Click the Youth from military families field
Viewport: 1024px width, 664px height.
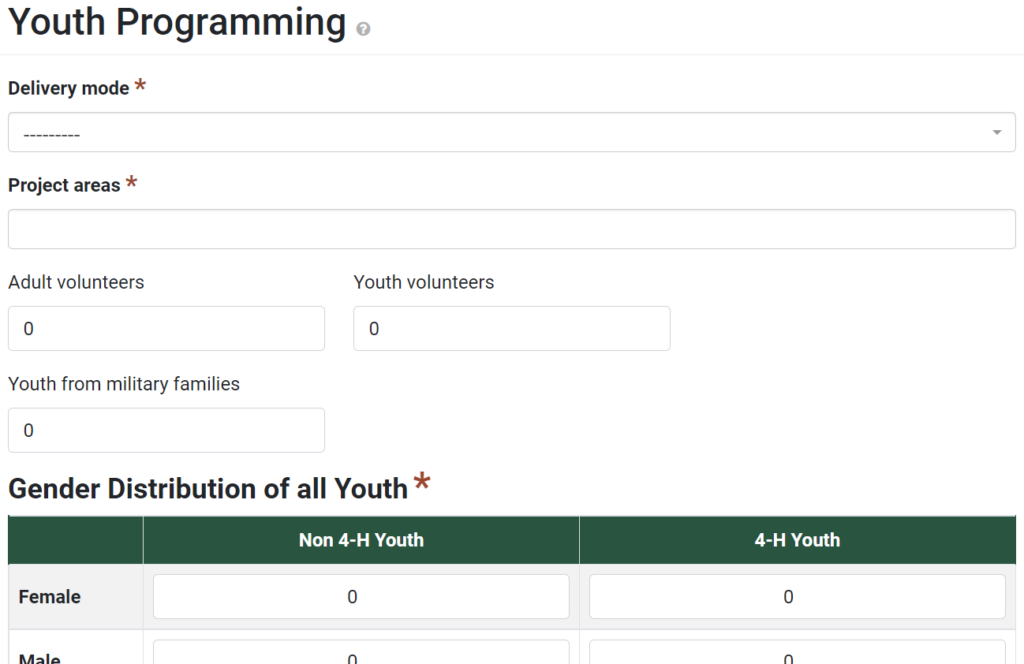[166, 430]
